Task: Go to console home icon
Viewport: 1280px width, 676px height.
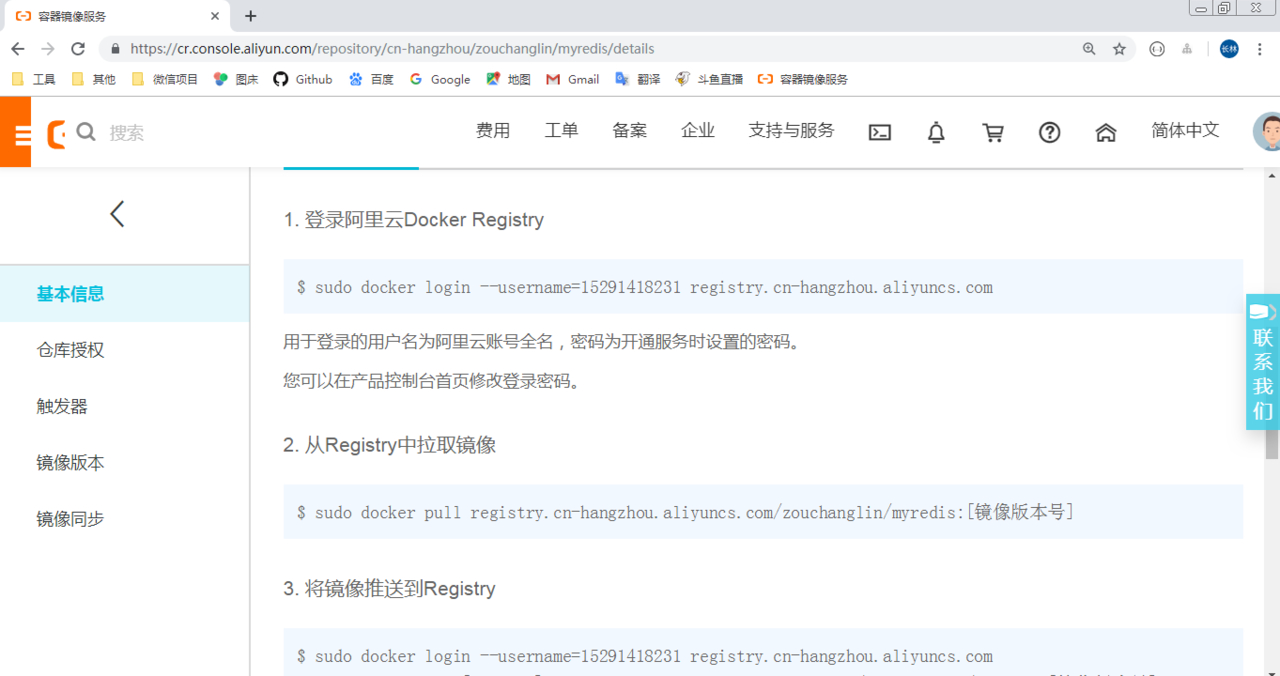Action: point(1105,132)
